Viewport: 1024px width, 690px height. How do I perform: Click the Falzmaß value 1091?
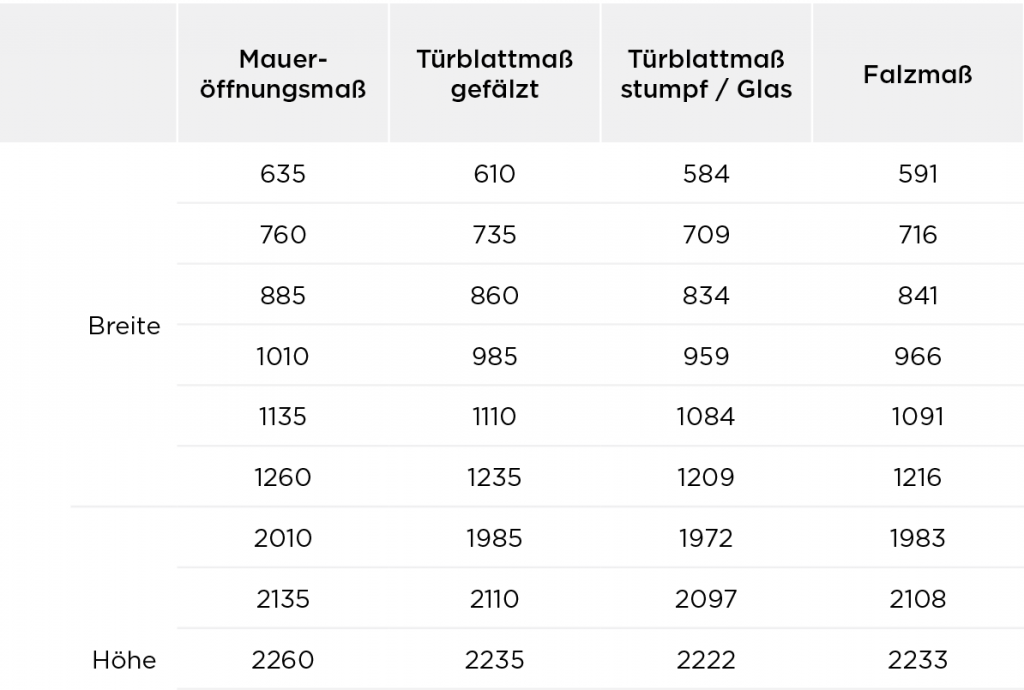pyautogui.click(x=918, y=416)
